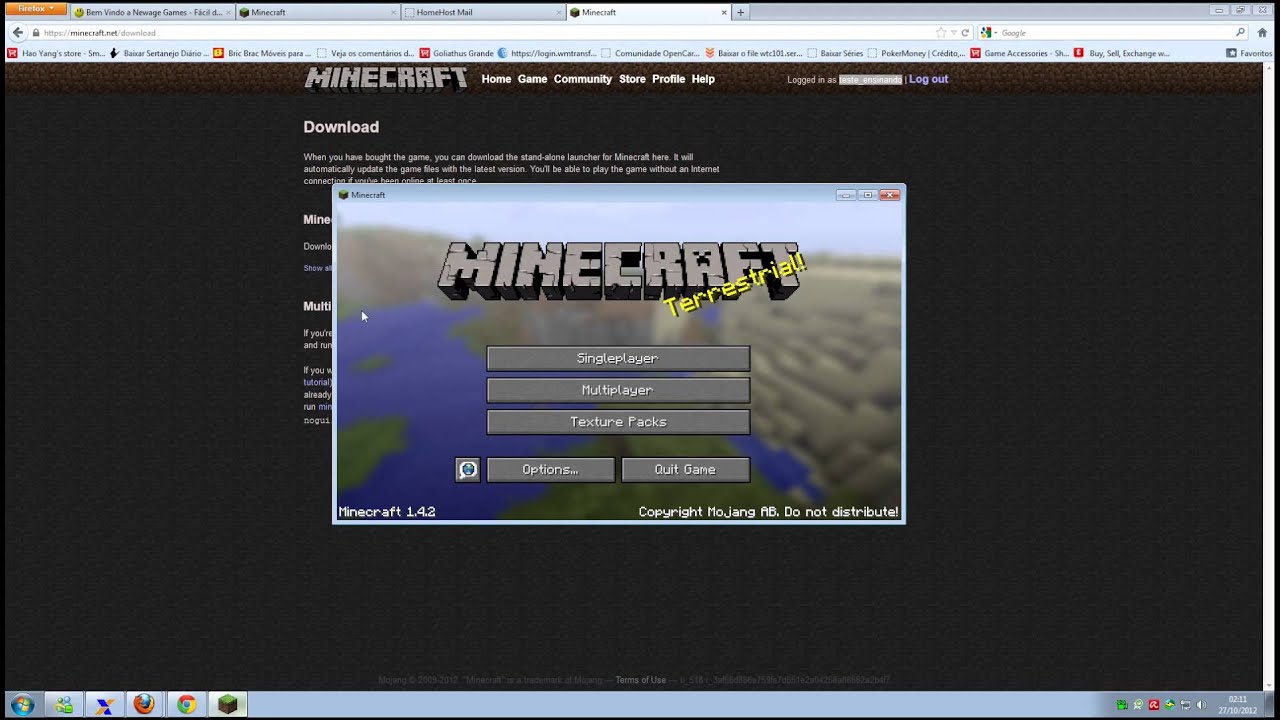Screen dimensions: 1280x720
Task: Open the URL history dropdown arrow
Action: [953, 33]
